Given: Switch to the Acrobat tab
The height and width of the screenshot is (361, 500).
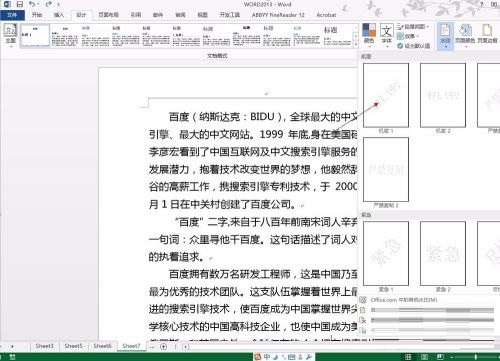Looking at the screenshot, I should click(x=326, y=15).
